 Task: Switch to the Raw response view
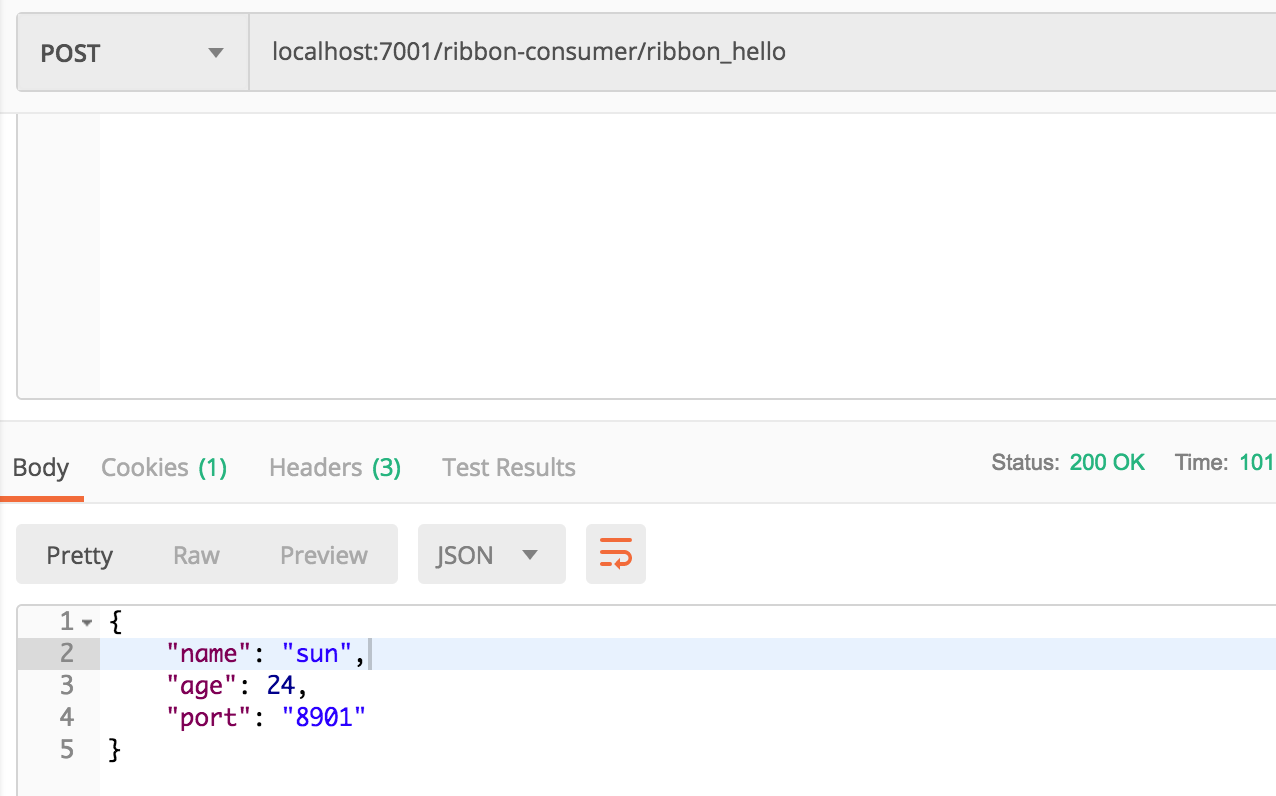(196, 554)
